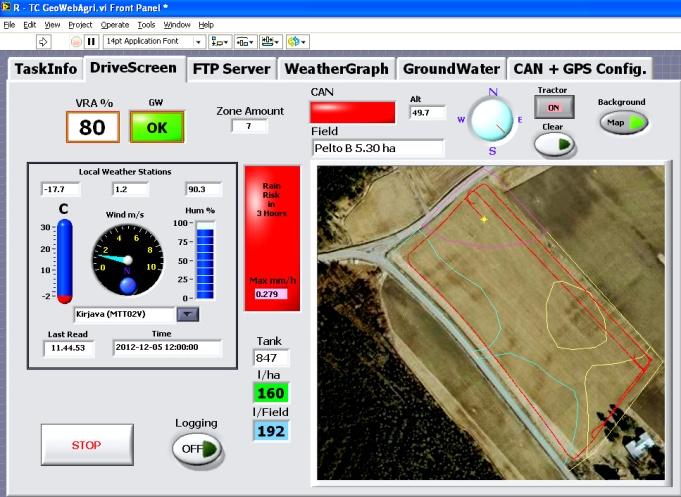Open the Tools menu

(x=146, y=25)
